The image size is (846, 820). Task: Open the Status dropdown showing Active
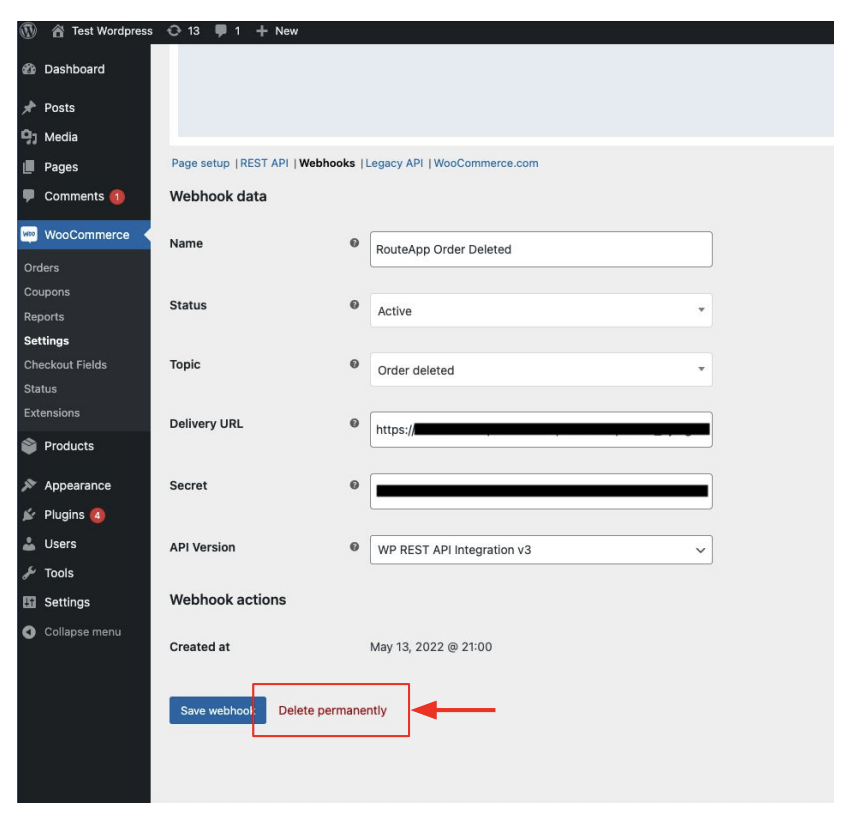pos(541,310)
